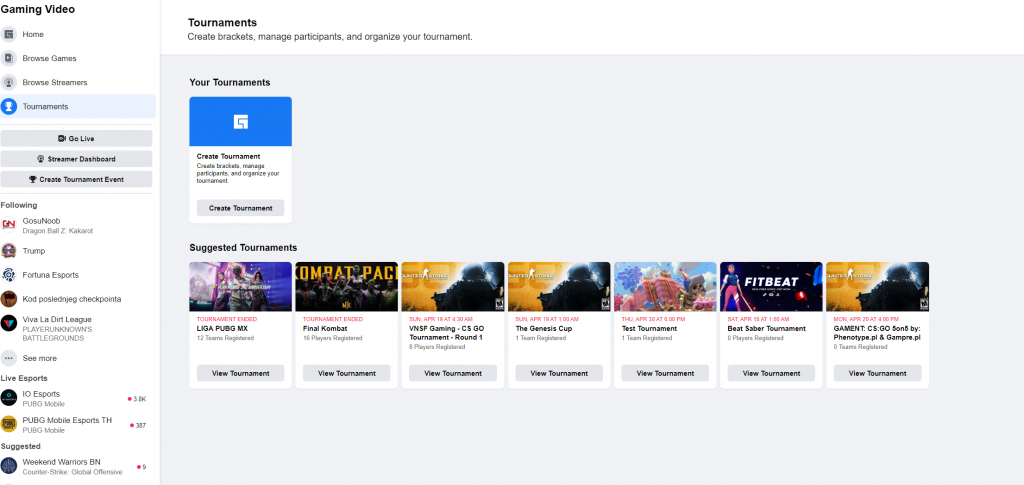View Tournament for VNSF Gaming CS GO
This screenshot has width=1024, height=485.
(453, 373)
